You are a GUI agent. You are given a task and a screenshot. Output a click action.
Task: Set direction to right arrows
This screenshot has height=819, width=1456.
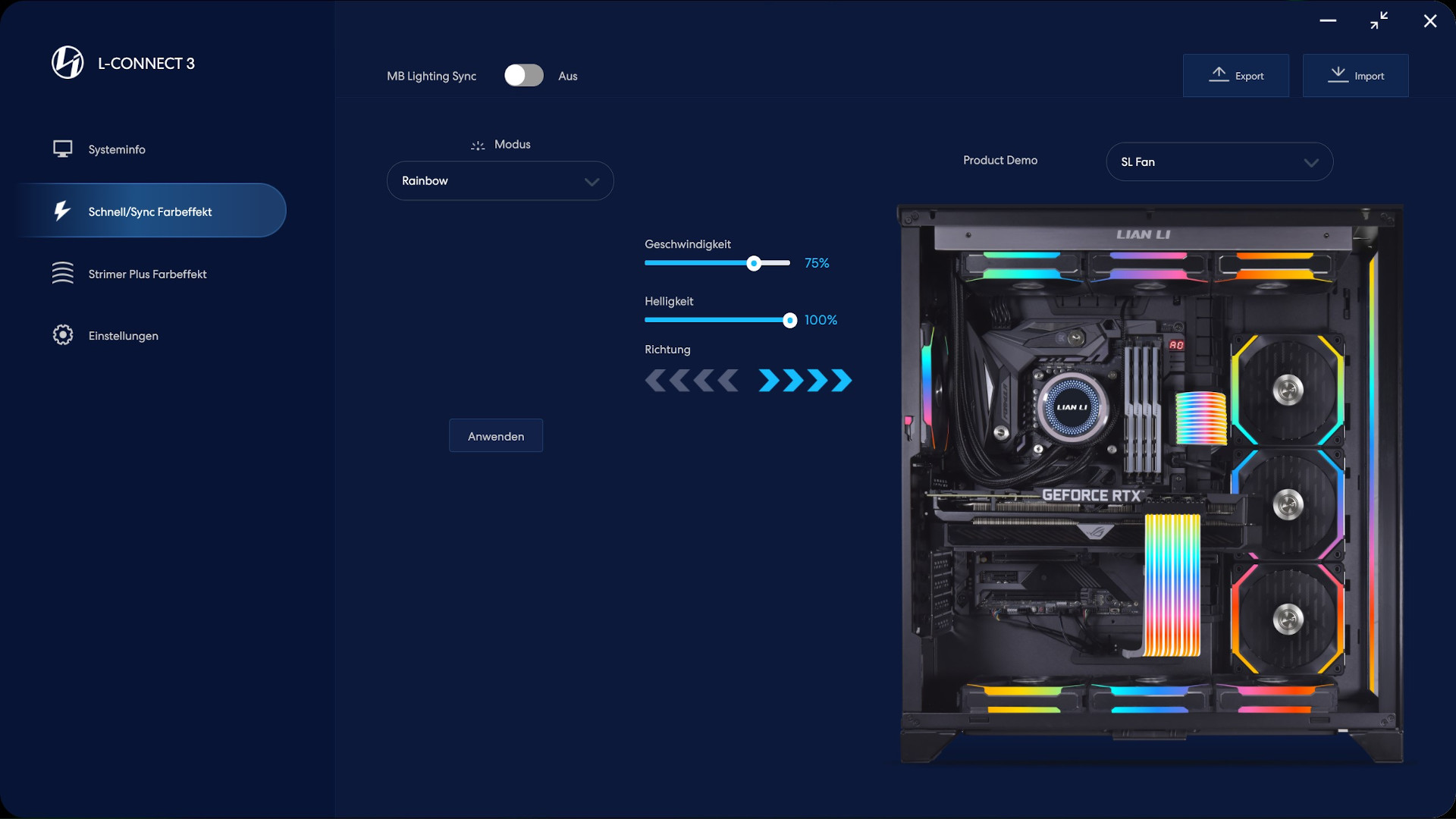[x=805, y=380]
